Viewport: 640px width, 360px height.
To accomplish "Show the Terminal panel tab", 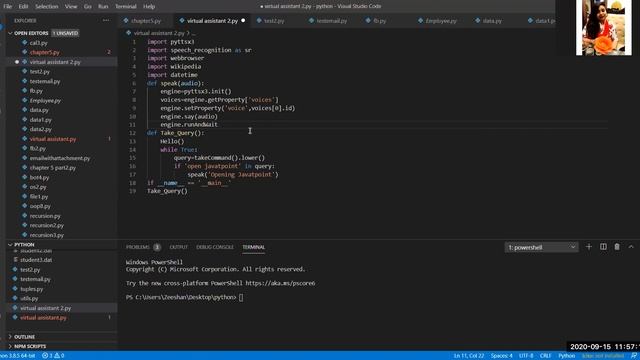I will coord(253,247).
